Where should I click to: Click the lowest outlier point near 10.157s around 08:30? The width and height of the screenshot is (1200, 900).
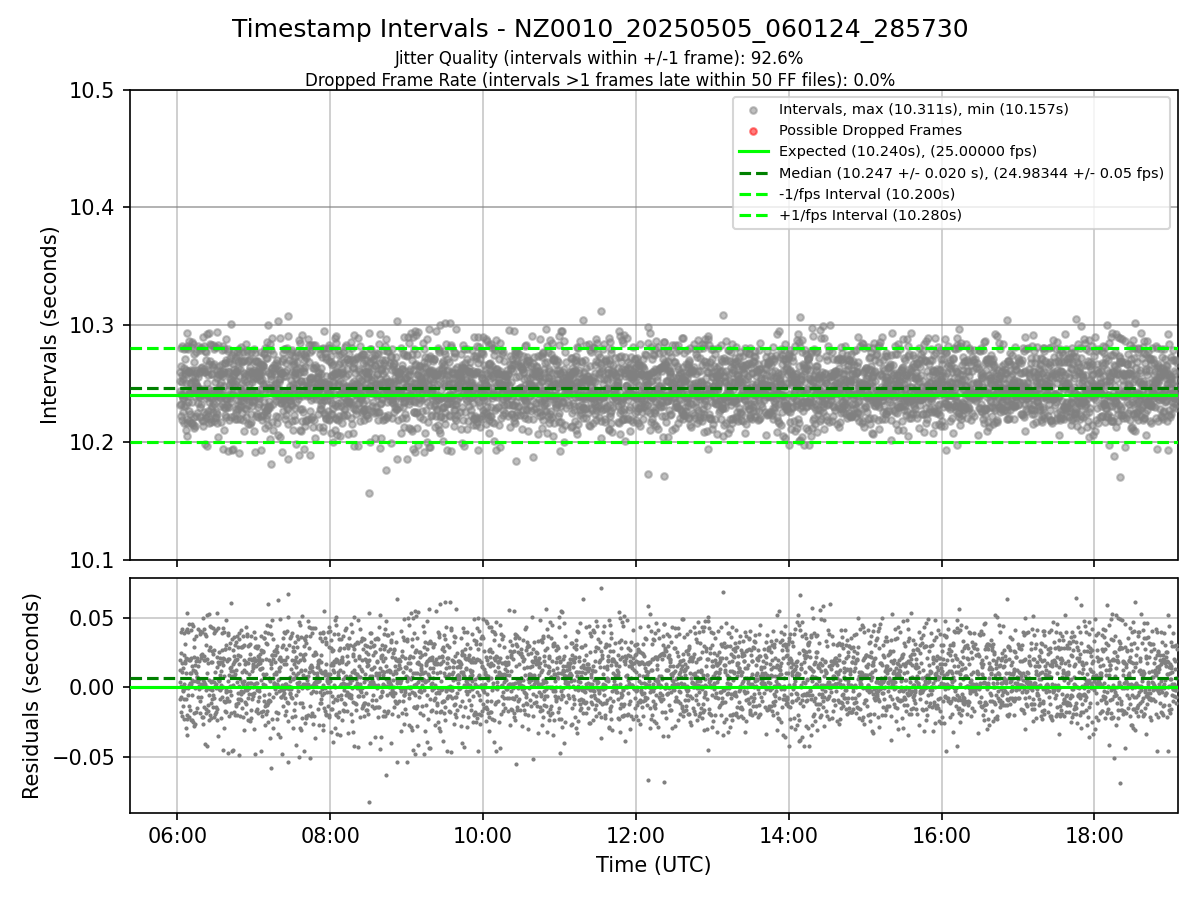tap(369, 493)
